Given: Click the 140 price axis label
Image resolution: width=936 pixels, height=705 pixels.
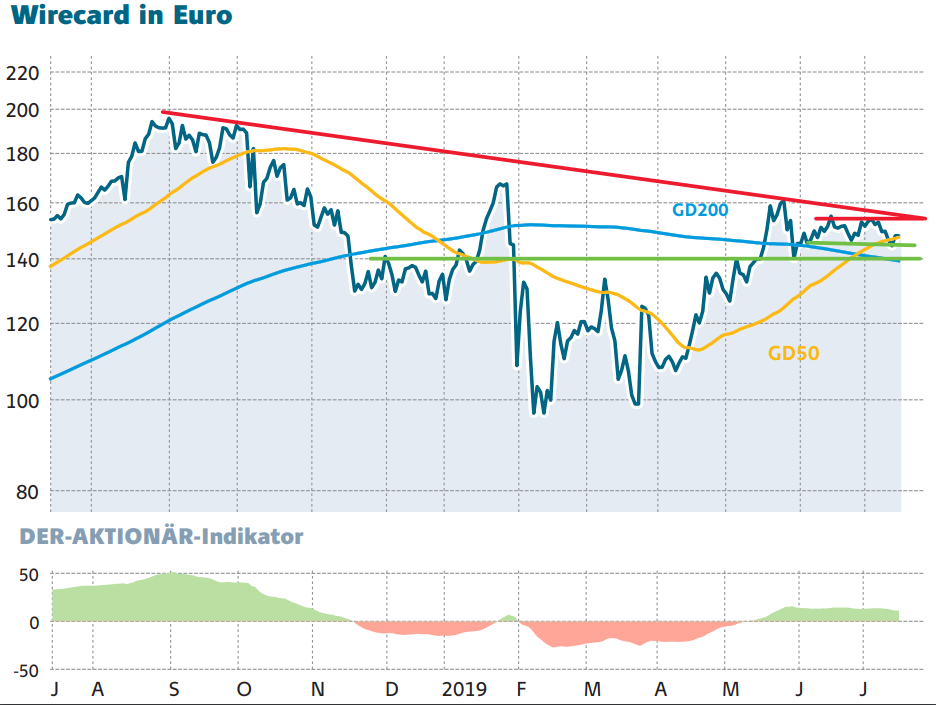Looking at the screenshot, I should (x=23, y=260).
